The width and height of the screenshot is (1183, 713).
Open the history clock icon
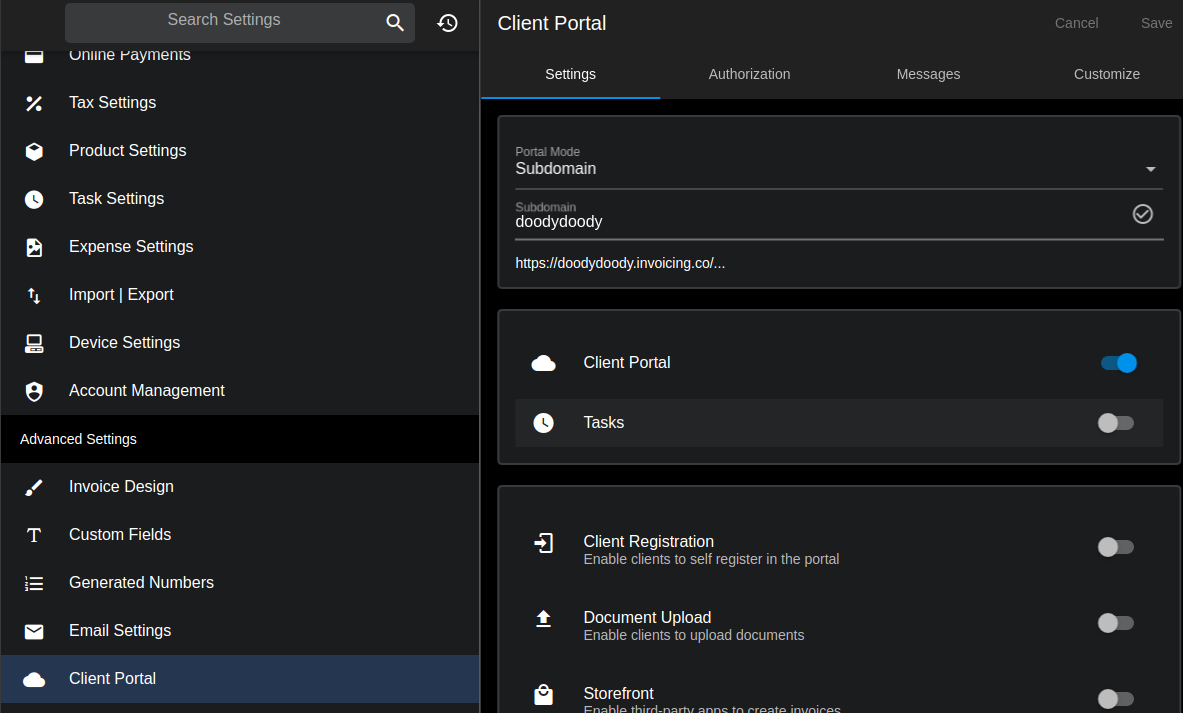[448, 23]
